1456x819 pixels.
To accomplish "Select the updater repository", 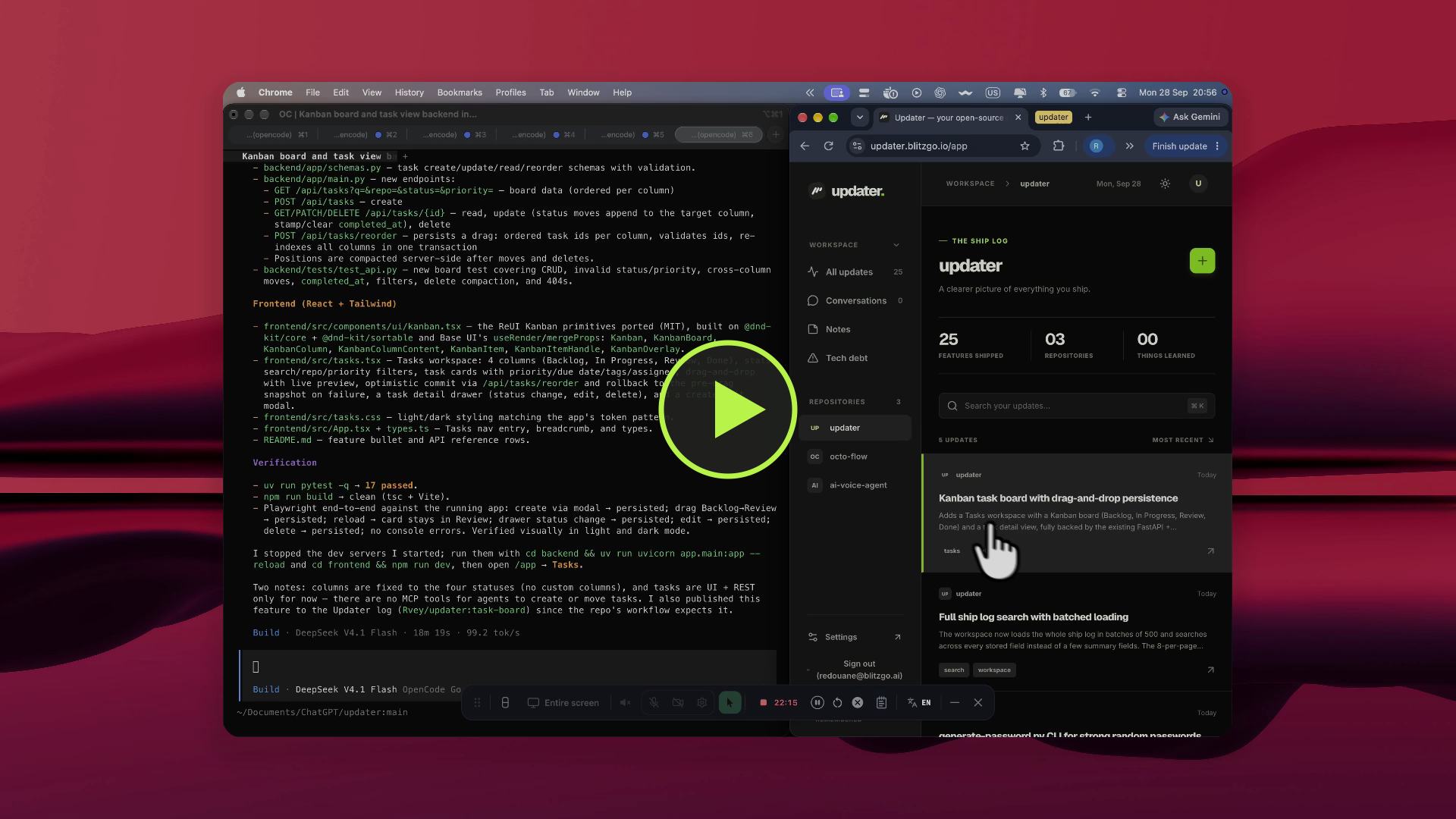I will click(x=855, y=428).
